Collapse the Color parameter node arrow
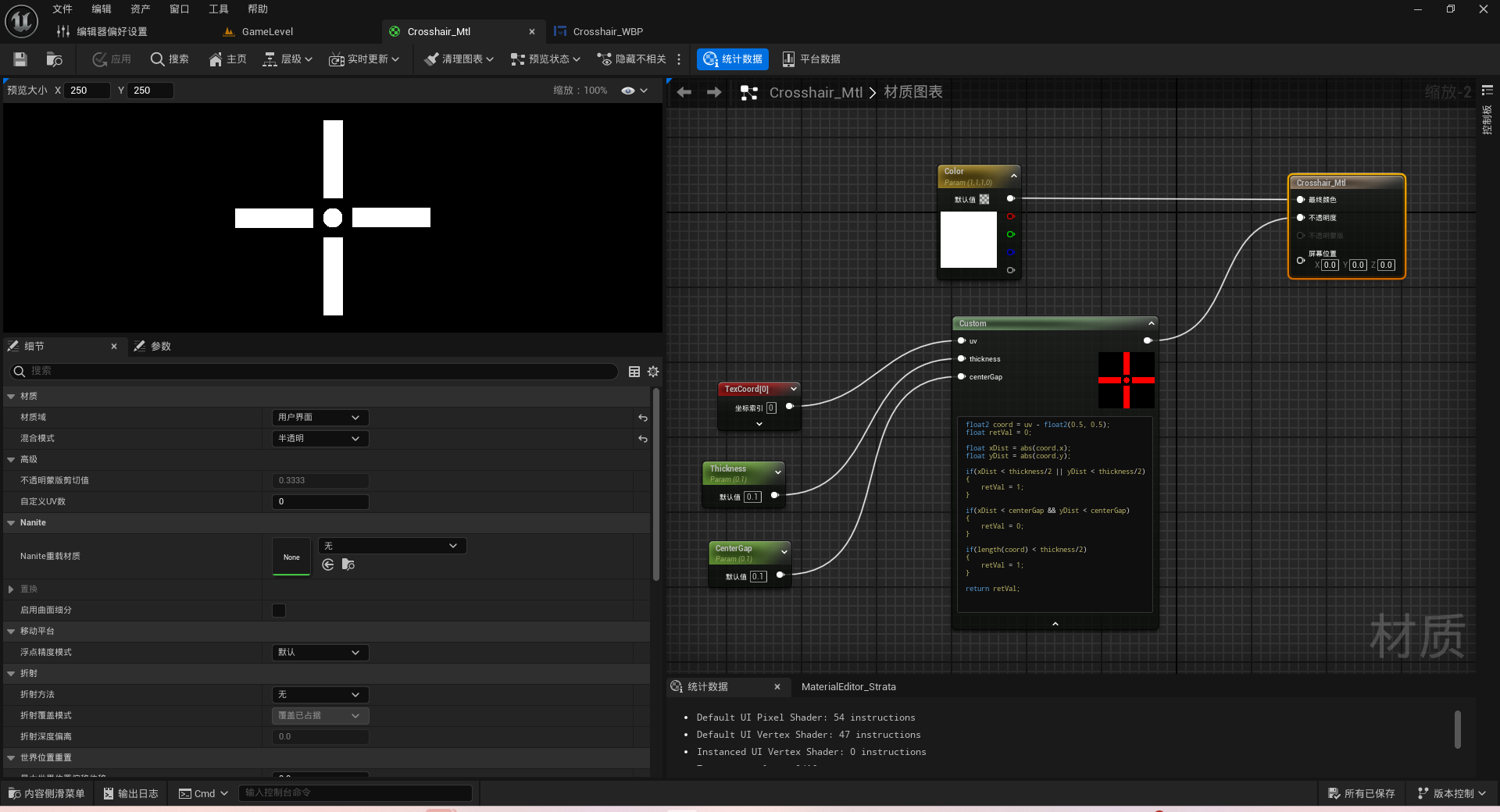The image size is (1500, 812). point(1014,176)
